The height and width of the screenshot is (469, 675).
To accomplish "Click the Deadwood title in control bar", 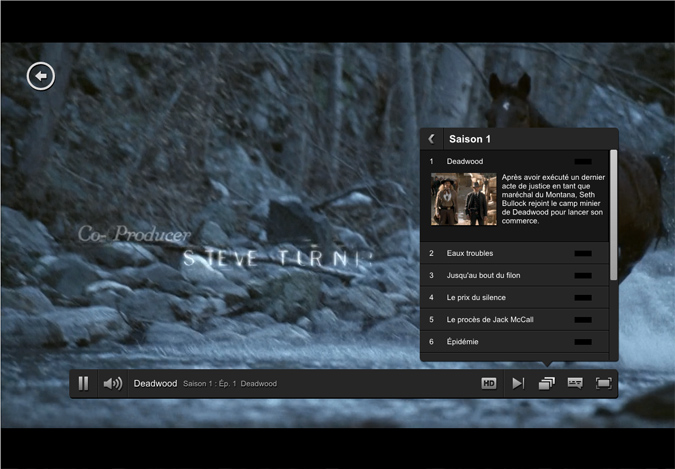I will [155, 383].
